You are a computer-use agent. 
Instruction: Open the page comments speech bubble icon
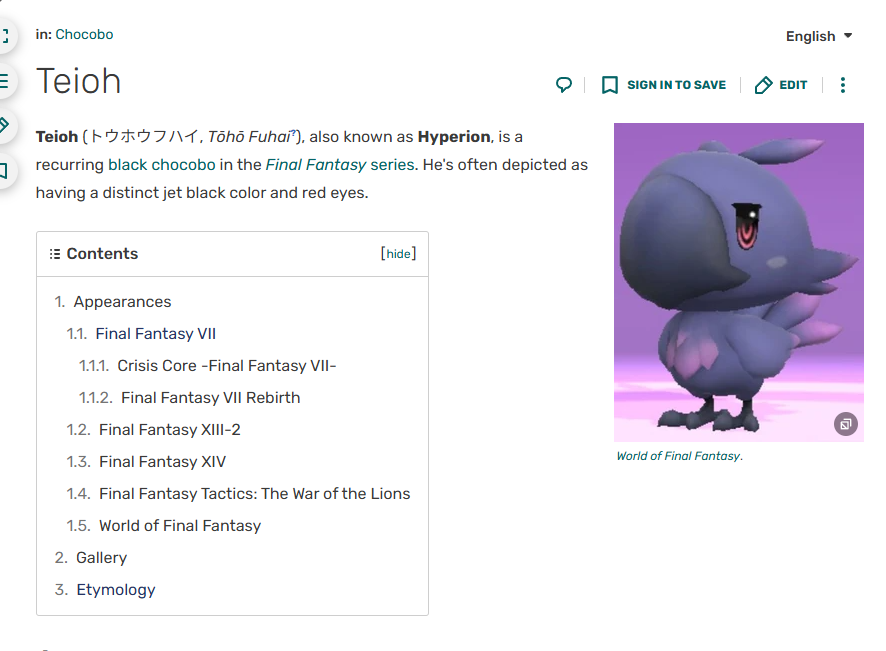(563, 85)
